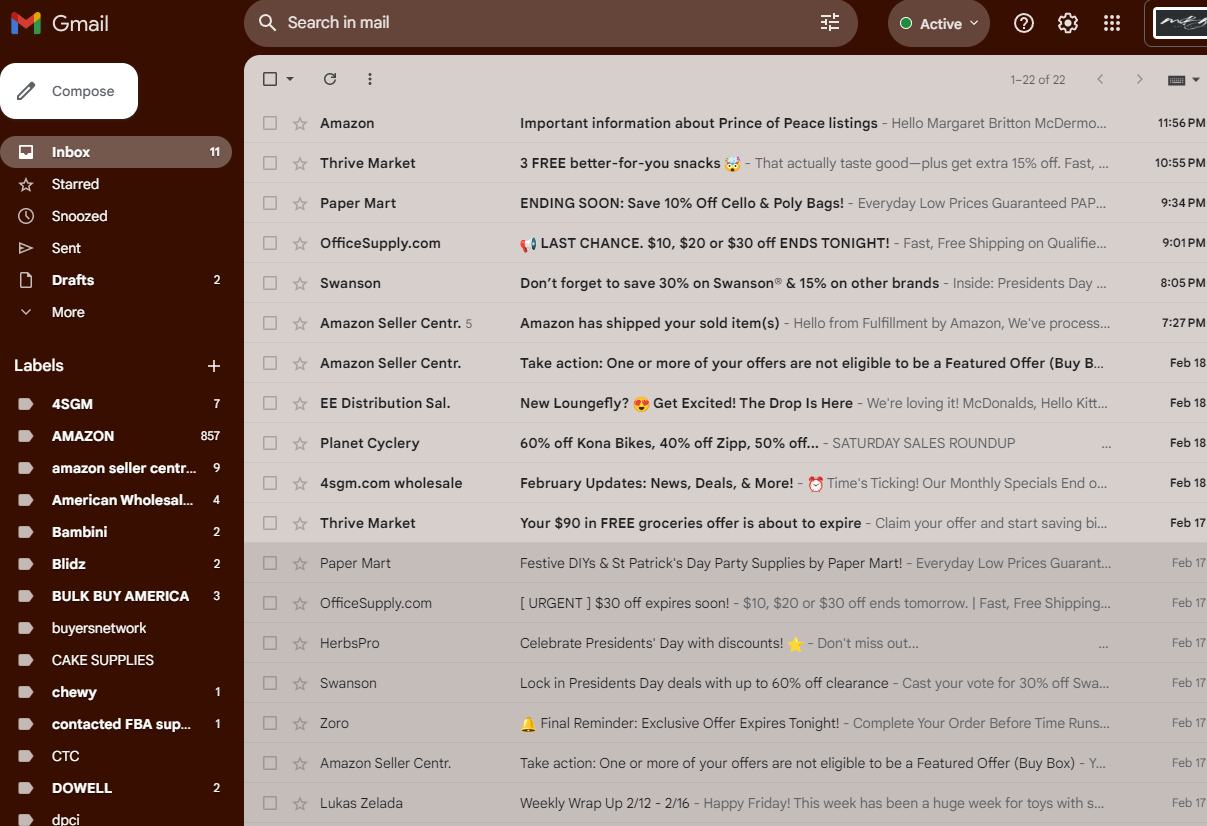This screenshot has width=1207, height=826.
Task: Open the Inbox folder
Action: [116, 152]
